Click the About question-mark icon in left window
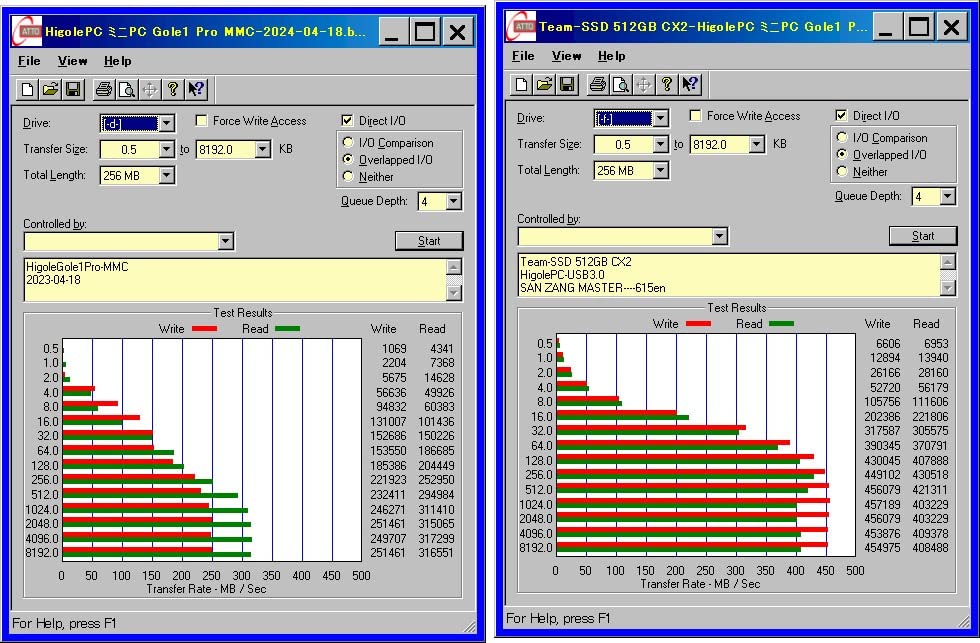 point(173,90)
